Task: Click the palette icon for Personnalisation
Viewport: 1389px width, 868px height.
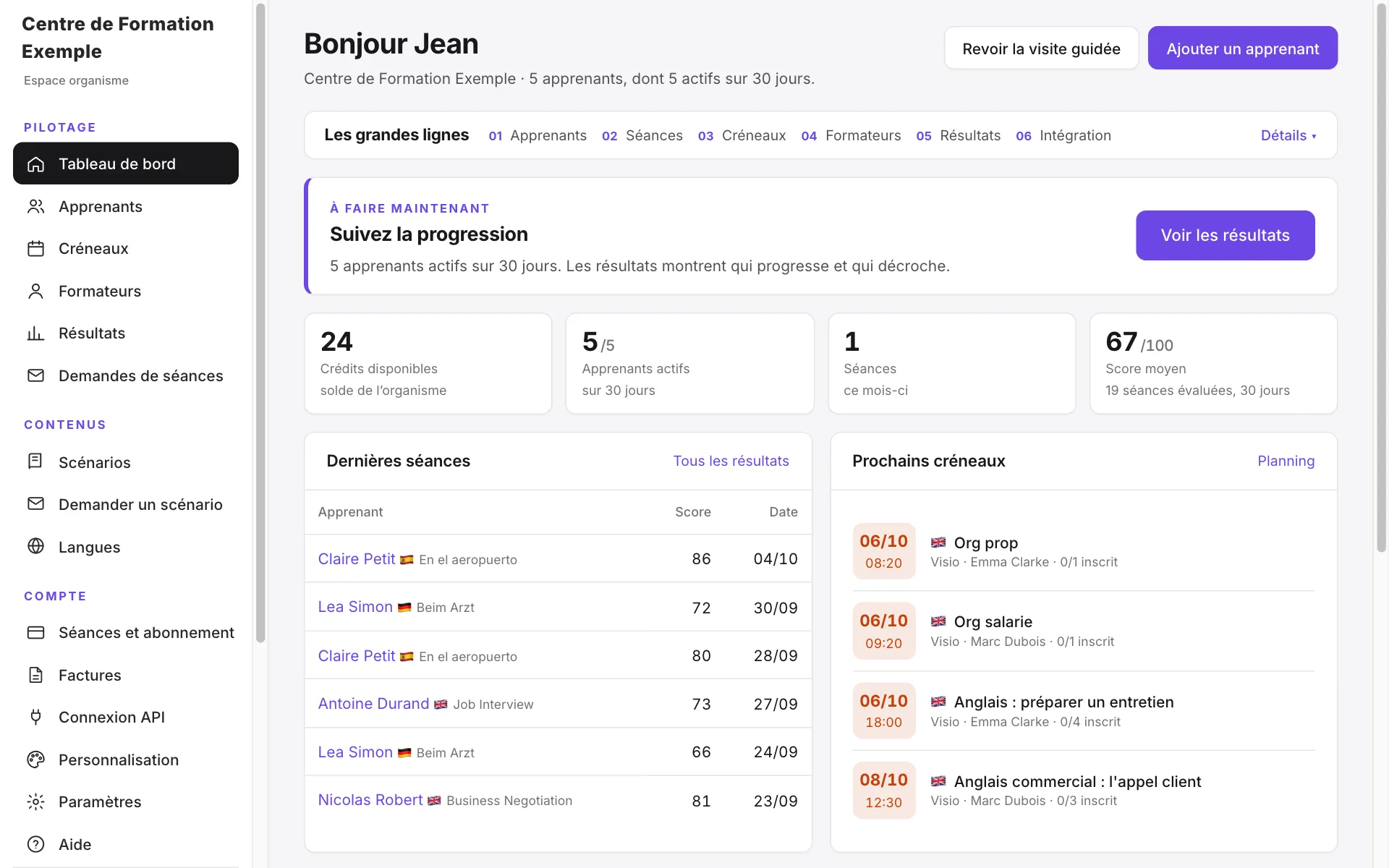Action: point(35,759)
